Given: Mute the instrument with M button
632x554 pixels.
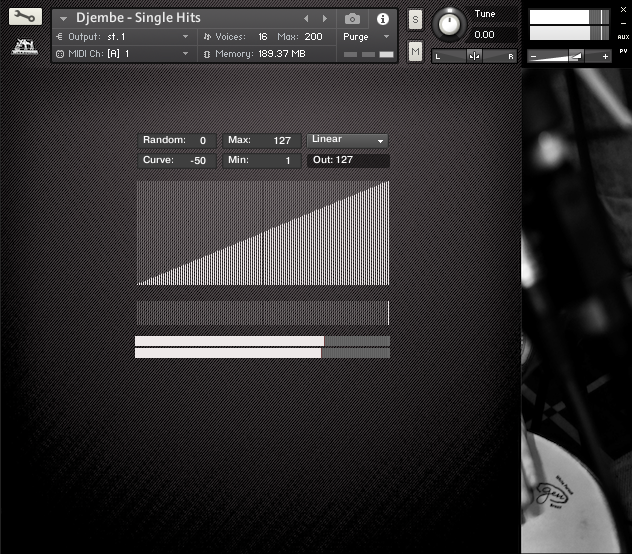Looking at the screenshot, I should click(x=415, y=52).
